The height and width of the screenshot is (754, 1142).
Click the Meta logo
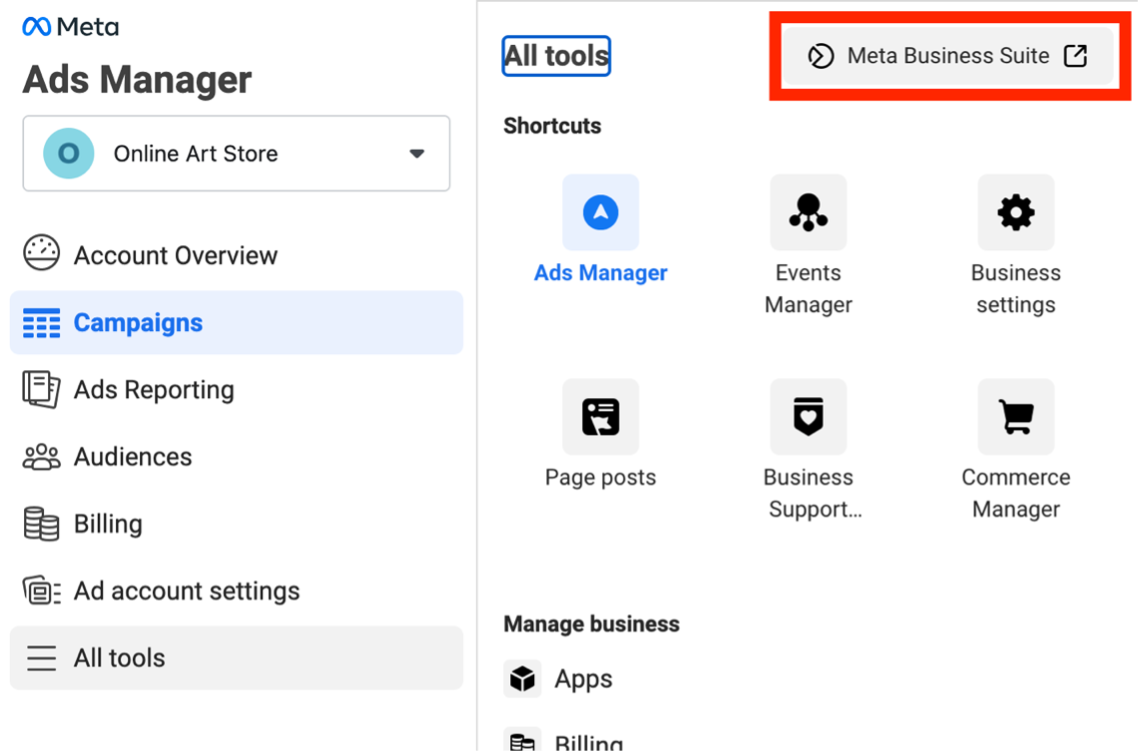point(70,27)
